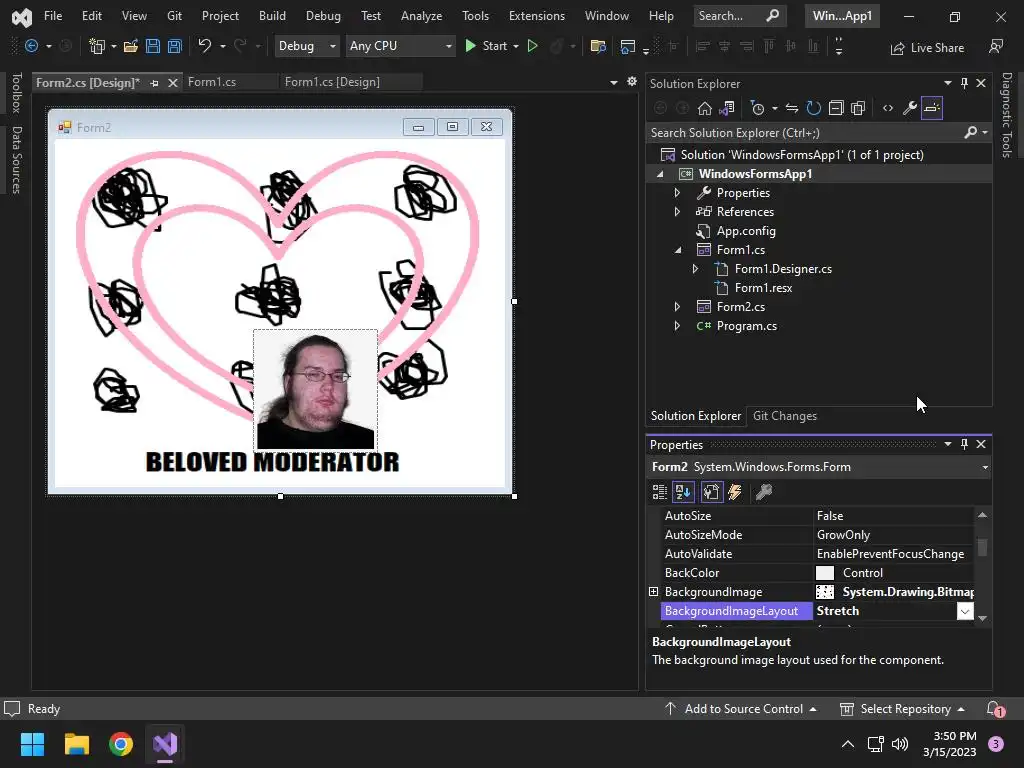1024x768 pixels.
Task: Open the Toolbox side tab
Action: [x=16, y=93]
